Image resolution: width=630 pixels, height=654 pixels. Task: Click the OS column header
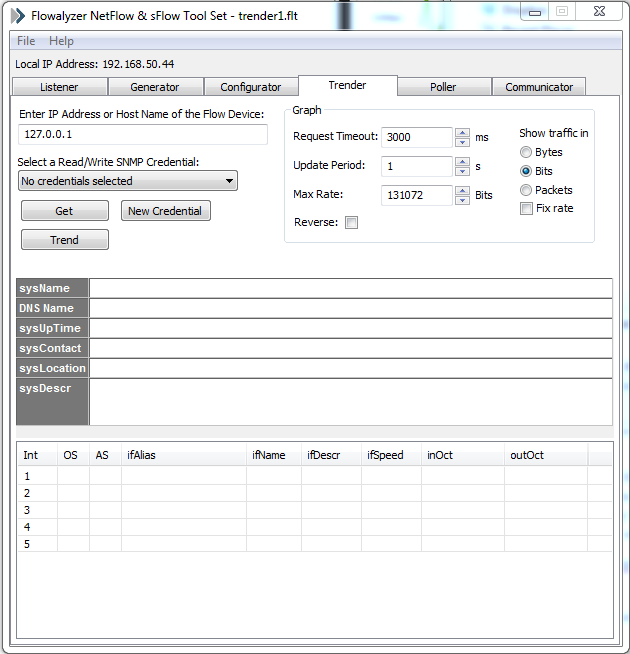tap(73, 455)
